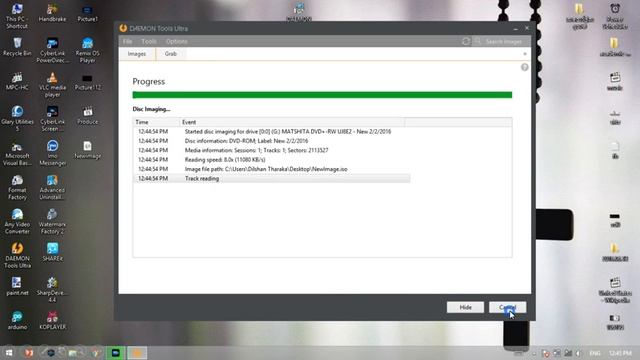Click the green progress bar
Screen dimensions: 640x360
click(322, 95)
